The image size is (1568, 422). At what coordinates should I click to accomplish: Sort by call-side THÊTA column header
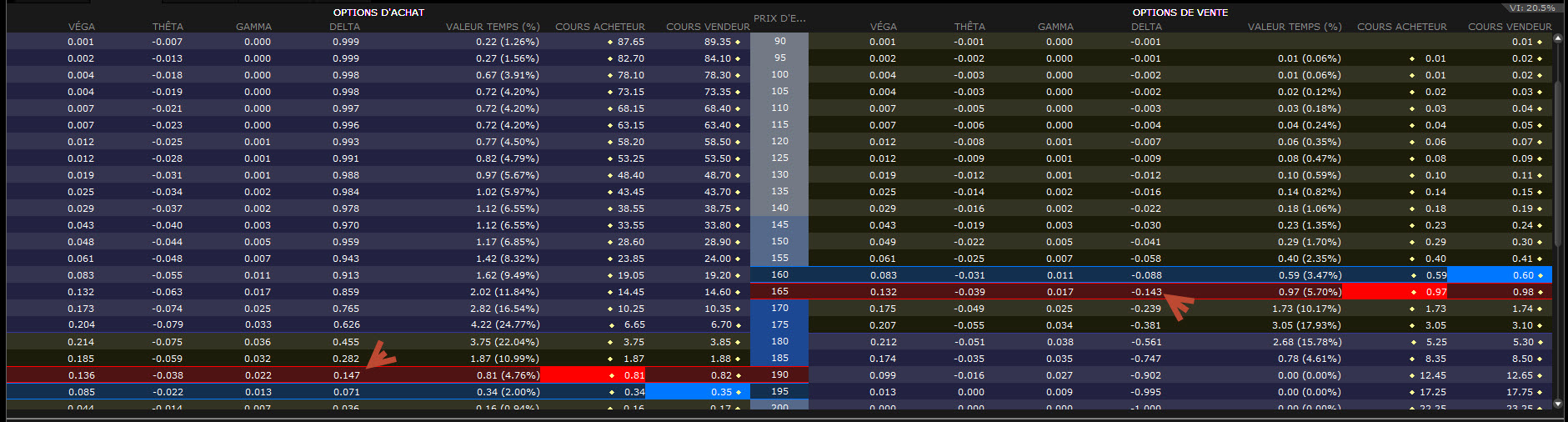(168, 27)
